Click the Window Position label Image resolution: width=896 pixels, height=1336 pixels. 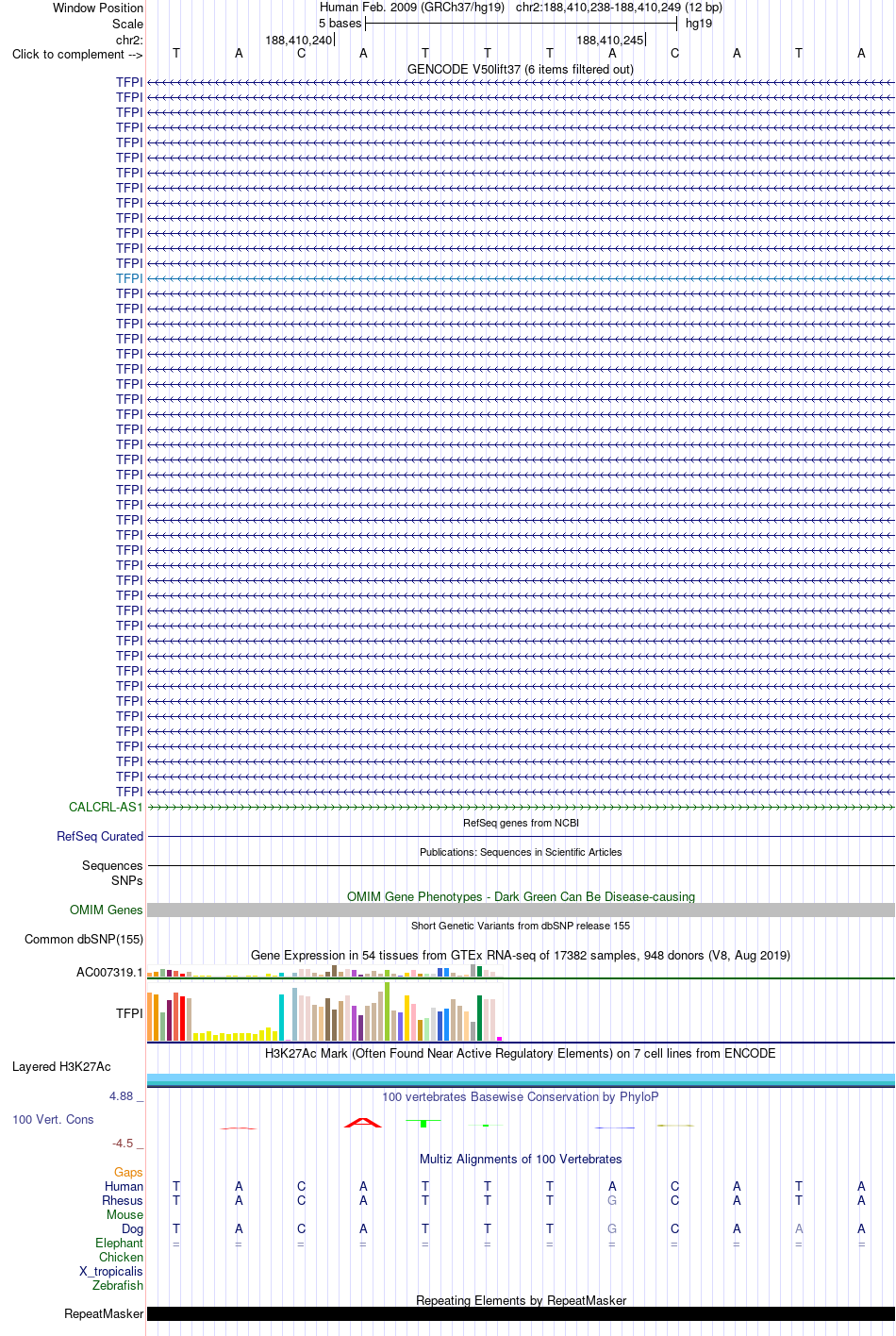(x=98, y=8)
